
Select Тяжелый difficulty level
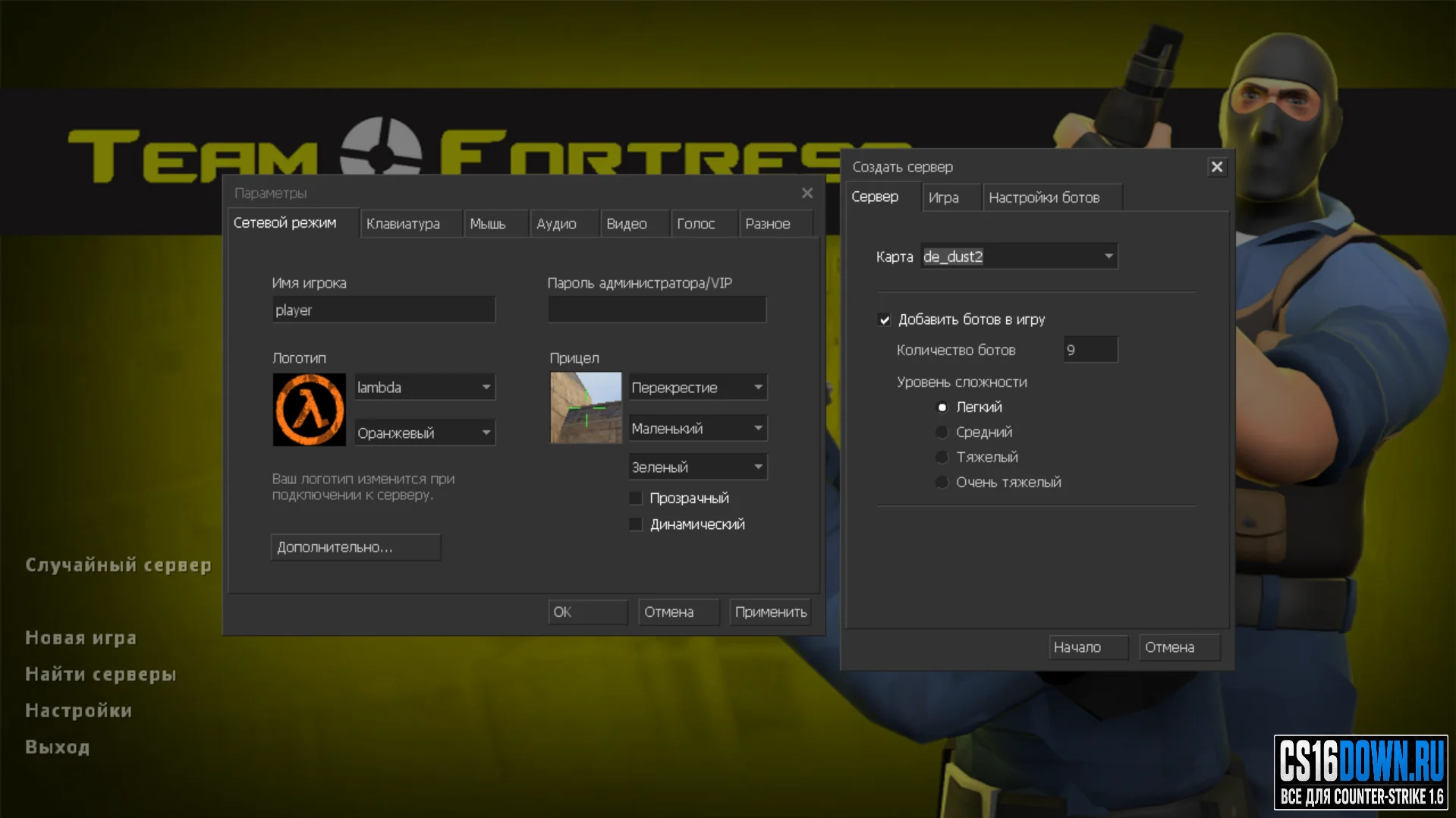(942, 458)
